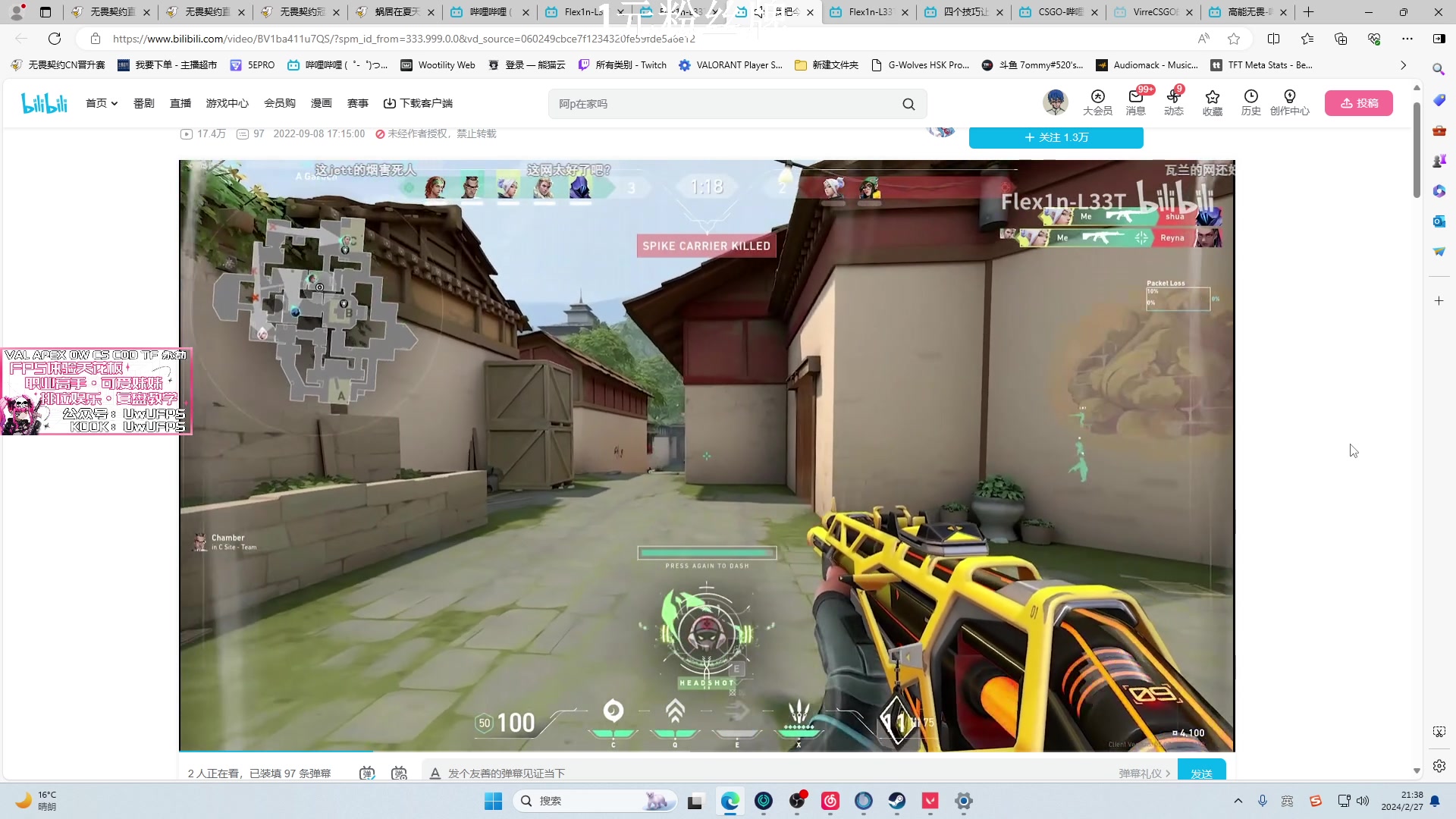Toggle danmaku display on the player
1456x819 pixels.
click(x=367, y=773)
